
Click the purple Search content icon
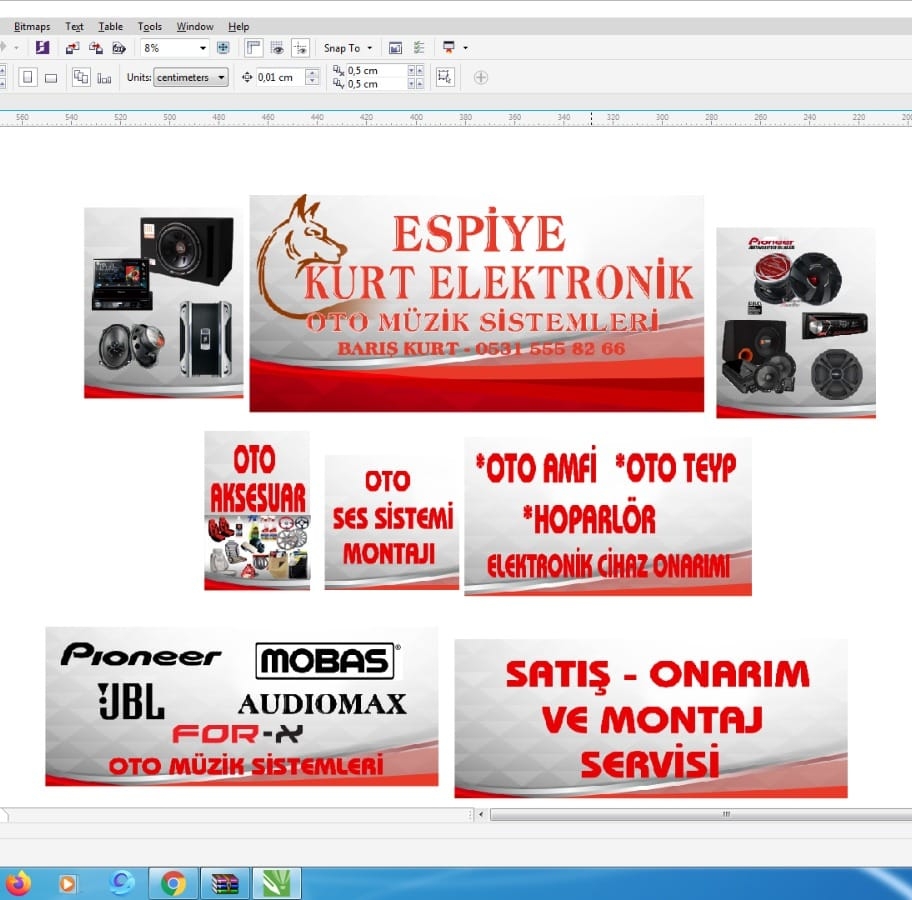(x=42, y=48)
